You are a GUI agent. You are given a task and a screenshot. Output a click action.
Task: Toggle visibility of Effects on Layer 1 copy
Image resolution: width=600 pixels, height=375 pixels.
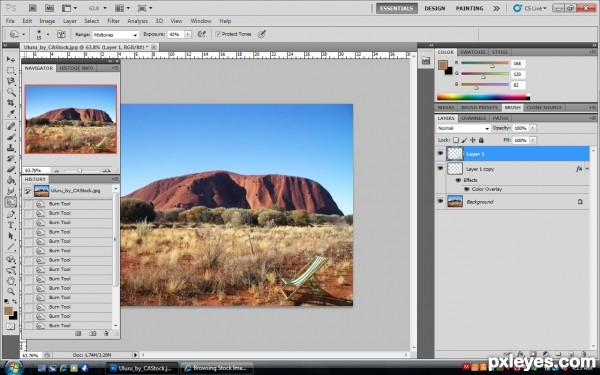tap(458, 180)
